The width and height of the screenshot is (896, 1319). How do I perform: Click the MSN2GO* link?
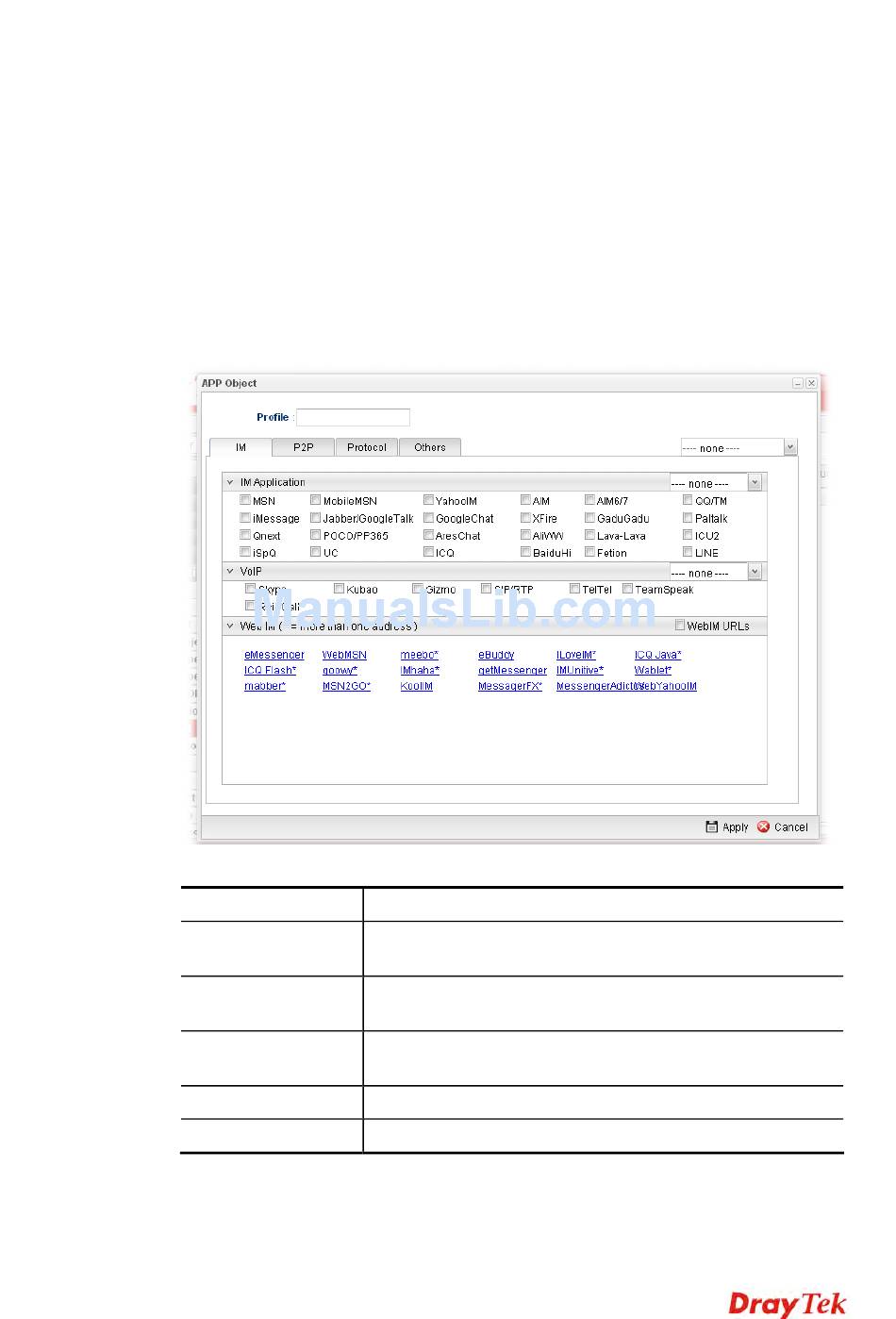point(346,687)
